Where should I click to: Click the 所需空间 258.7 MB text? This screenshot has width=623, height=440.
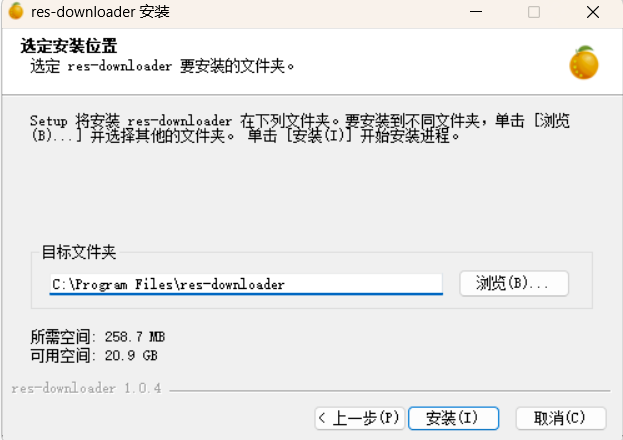98,337
